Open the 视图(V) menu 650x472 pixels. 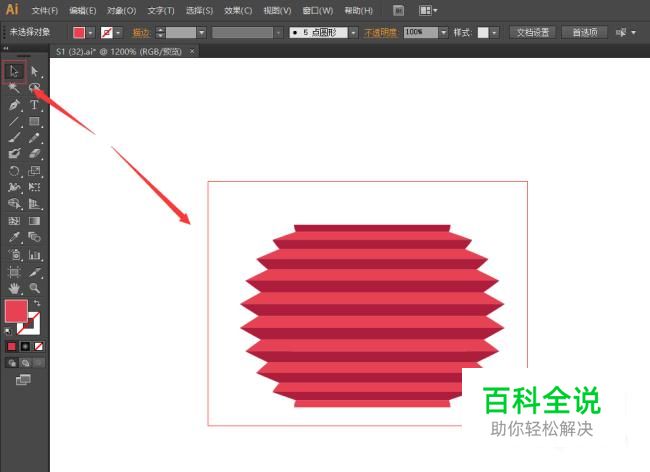[277, 11]
